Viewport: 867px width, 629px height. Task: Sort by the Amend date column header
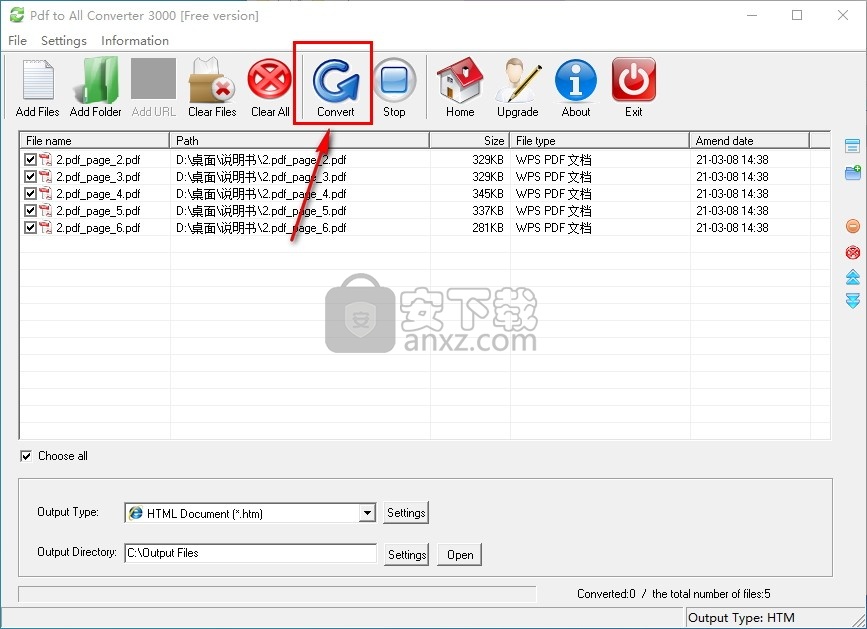tap(750, 140)
